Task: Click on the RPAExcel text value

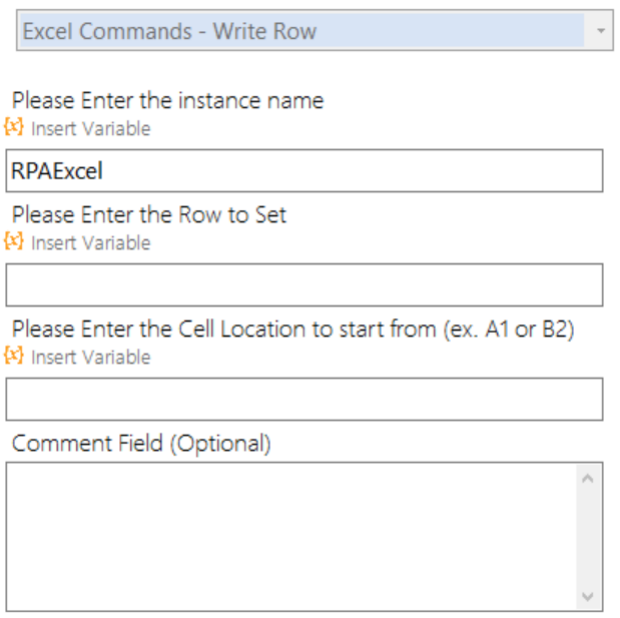Action: tap(57, 171)
